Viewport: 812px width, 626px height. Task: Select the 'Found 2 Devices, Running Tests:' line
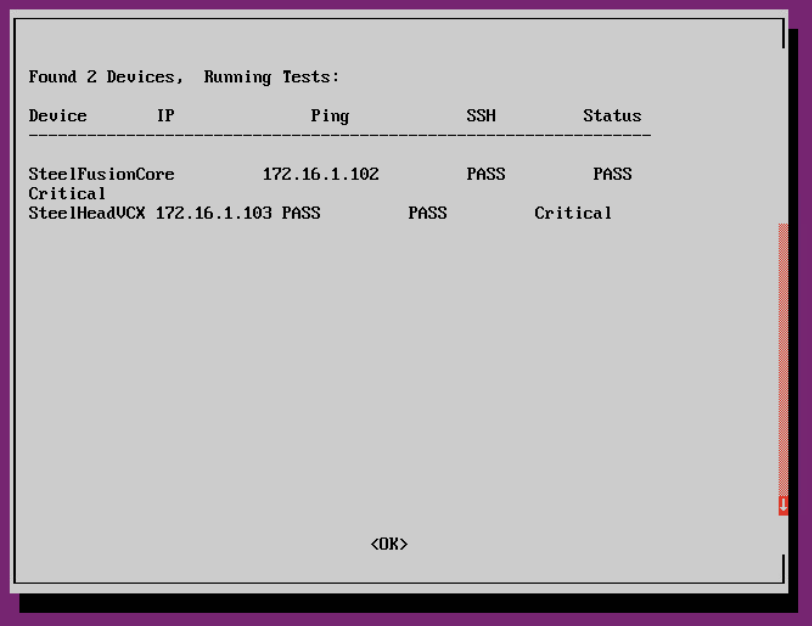tap(184, 77)
